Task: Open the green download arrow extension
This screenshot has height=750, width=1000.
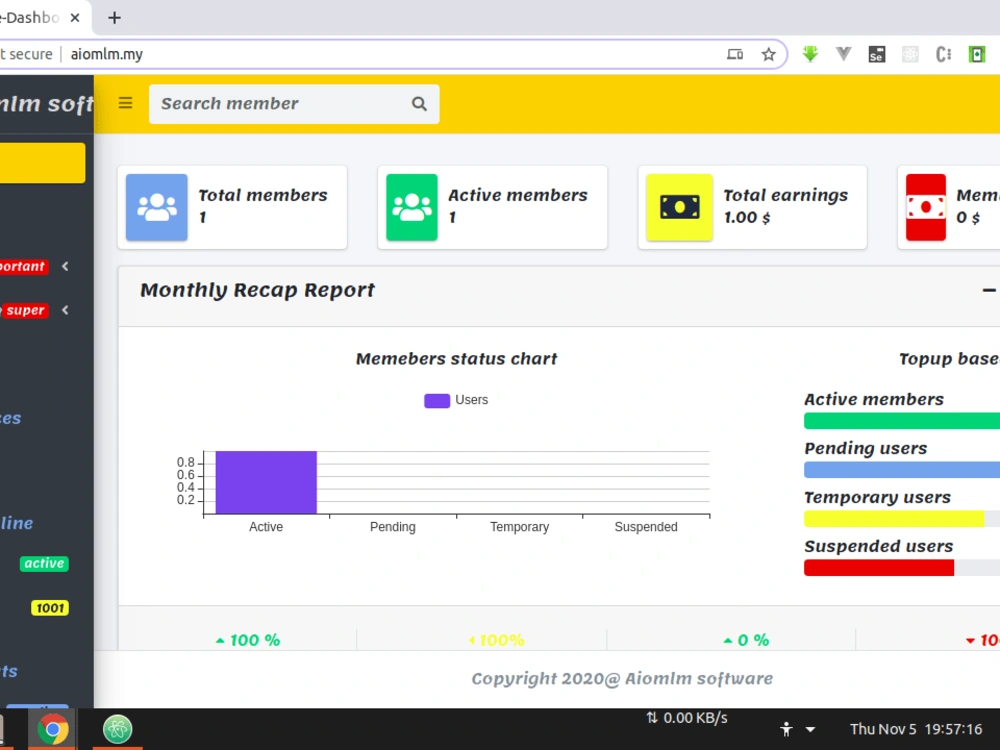Action: 810,54
